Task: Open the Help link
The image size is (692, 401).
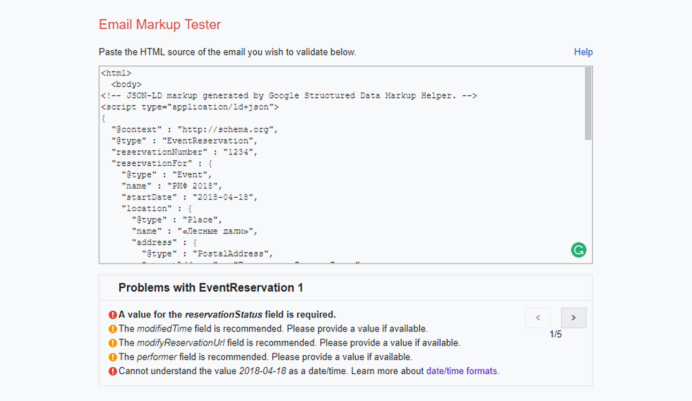Action: [583, 52]
